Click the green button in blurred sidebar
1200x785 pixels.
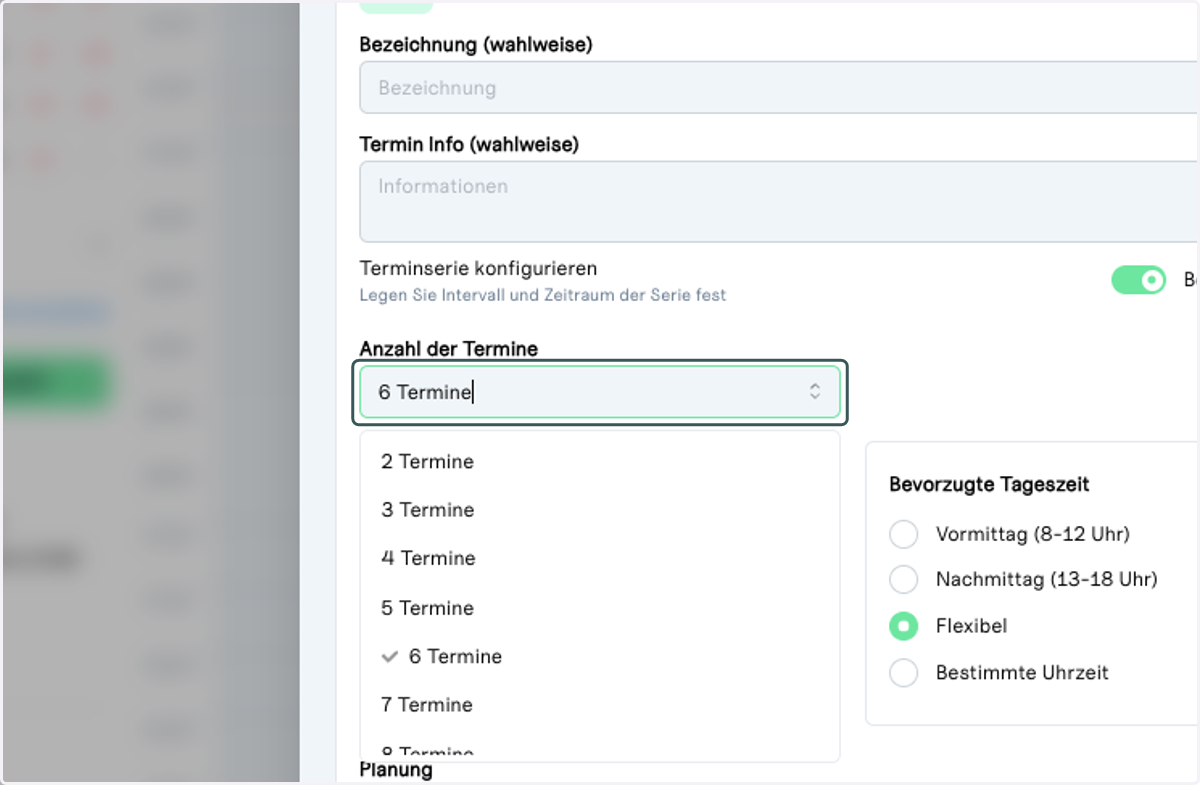click(x=55, y=381)
